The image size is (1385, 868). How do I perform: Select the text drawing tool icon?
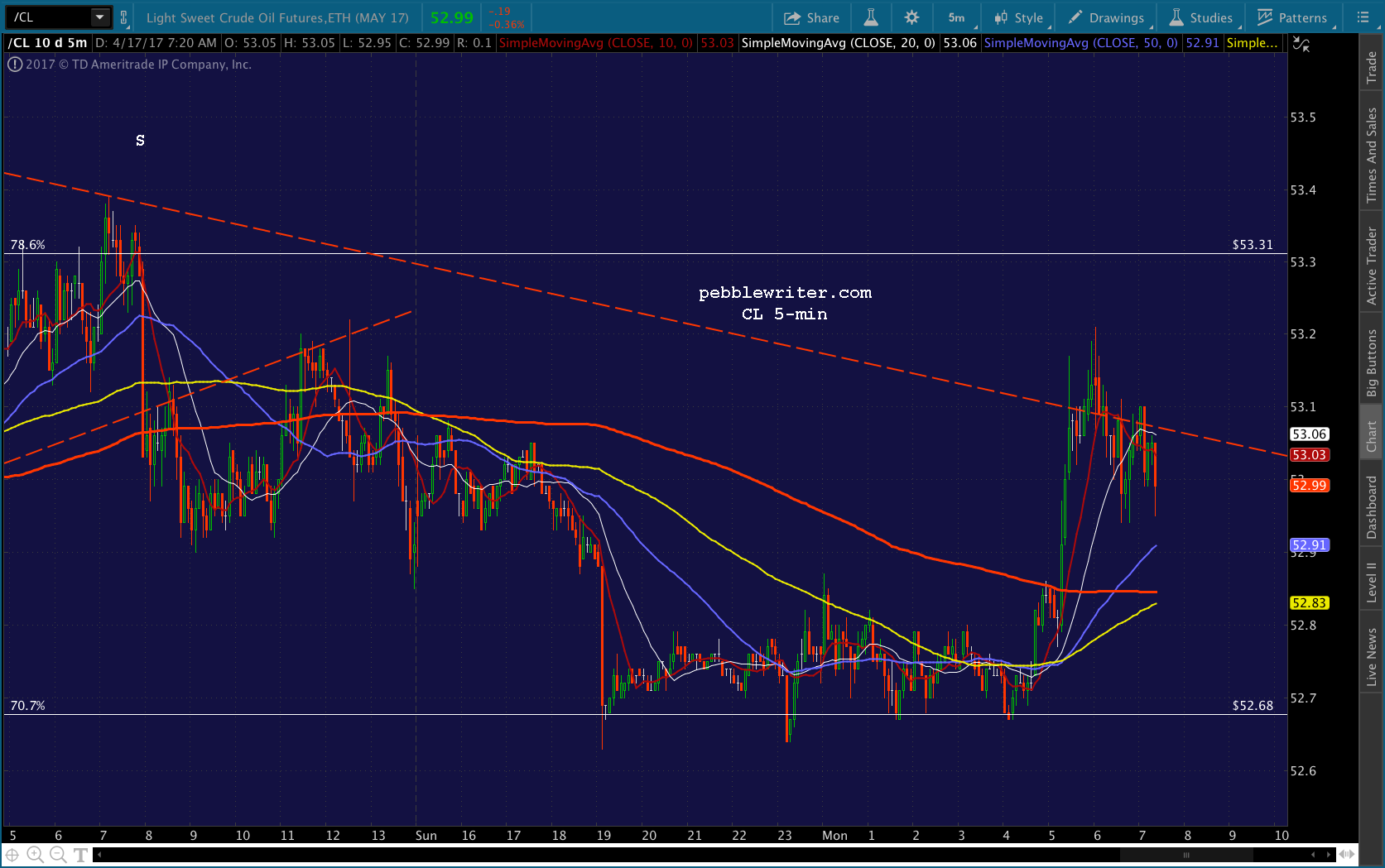[x=80, y=855]
